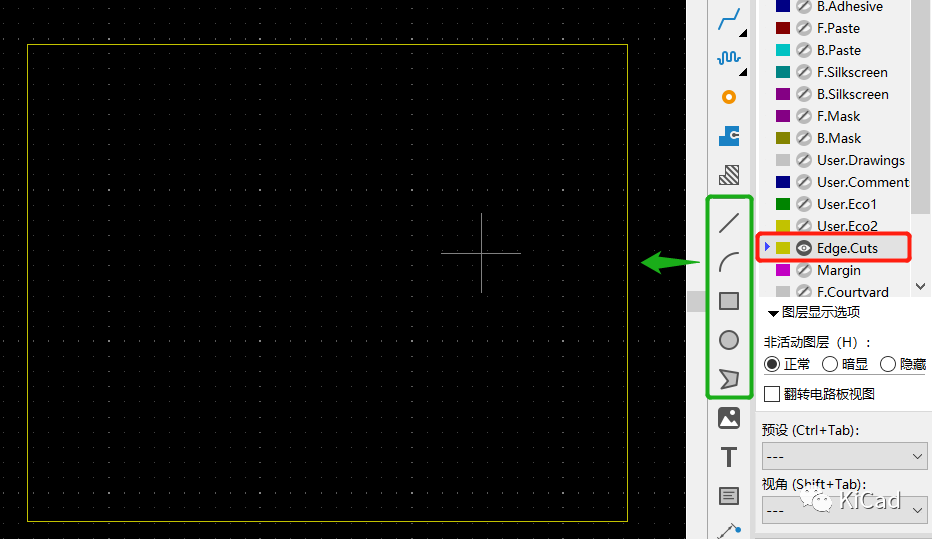
Task: Select the 正常 inactive layer radio
Action: click(772, 364)
